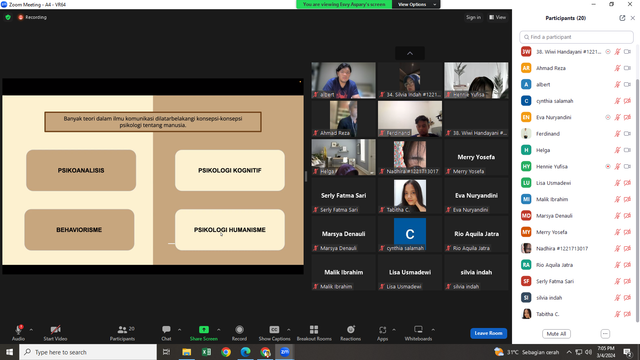Close the Participants panel
This screenshot has height=360, width=640.
[633, 18]
